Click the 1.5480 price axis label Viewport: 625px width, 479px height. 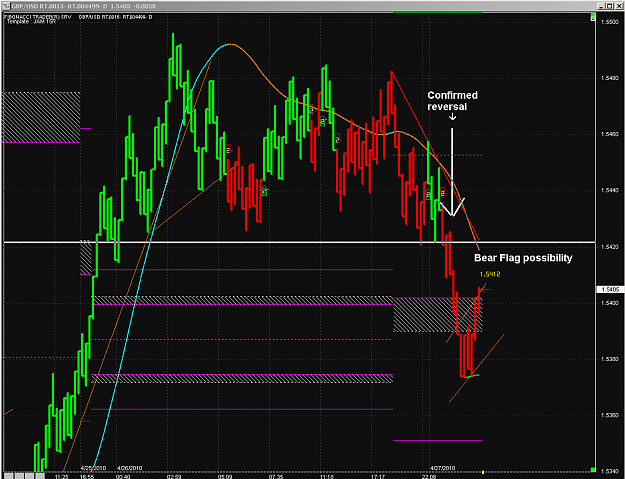pos(610,78)
